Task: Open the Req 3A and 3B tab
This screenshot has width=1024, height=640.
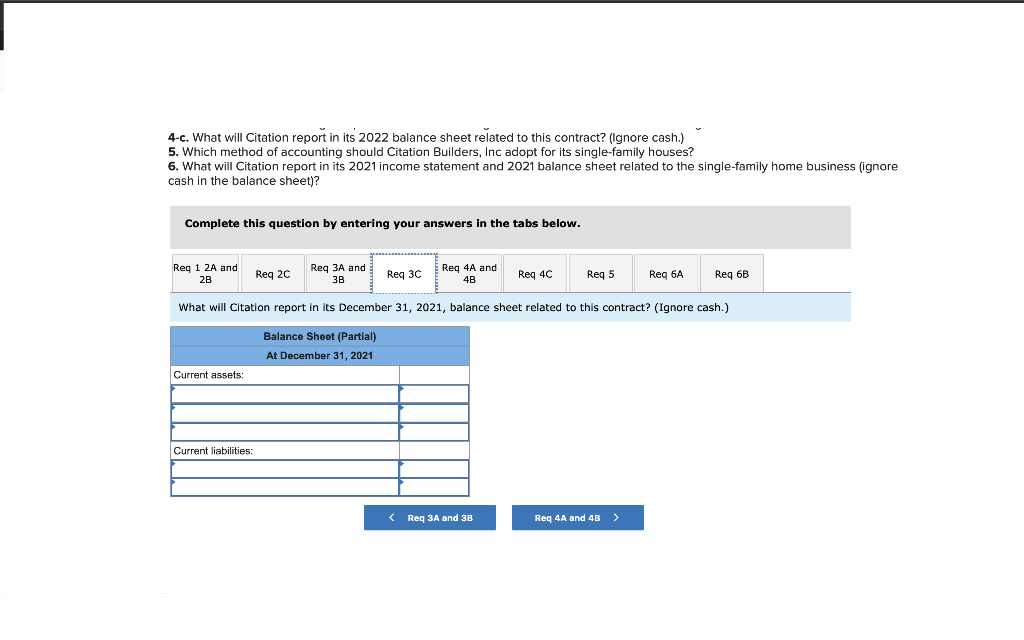Action: pyautogui.click(x=338, y=274)
